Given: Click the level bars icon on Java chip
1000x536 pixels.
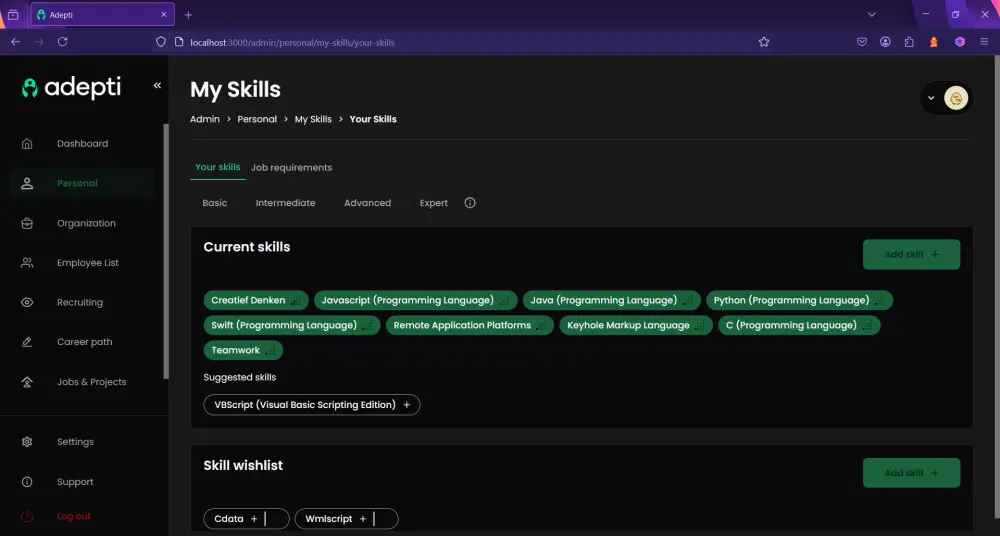Looking at the screenshot, I should 688,301.
